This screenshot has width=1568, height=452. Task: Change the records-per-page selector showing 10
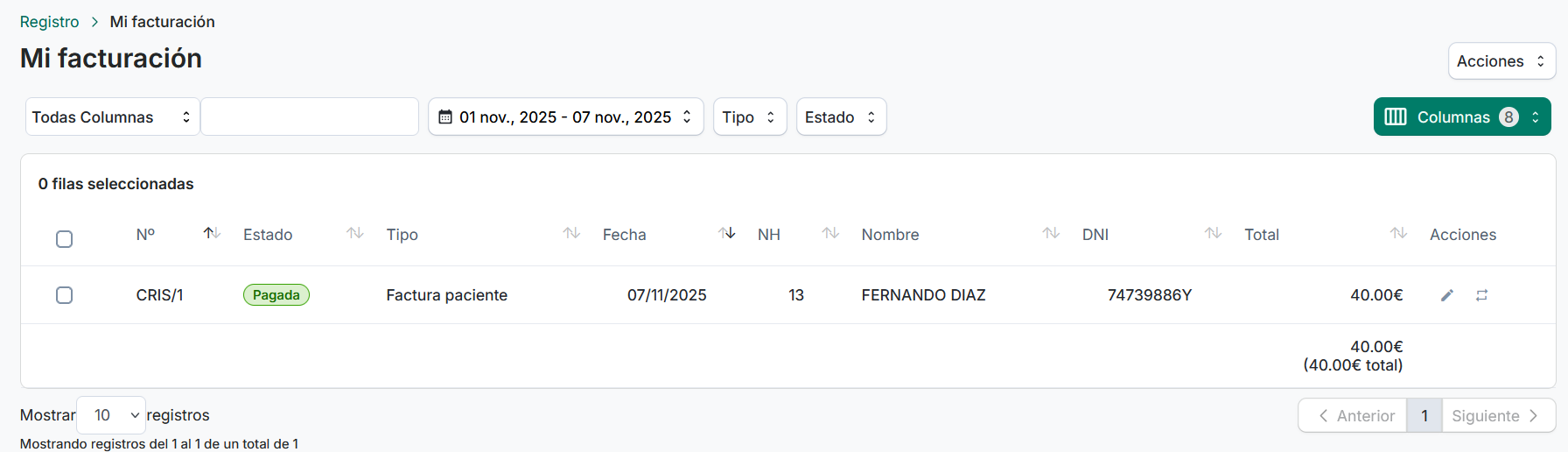pyautogui.click(x=112, y=415)
